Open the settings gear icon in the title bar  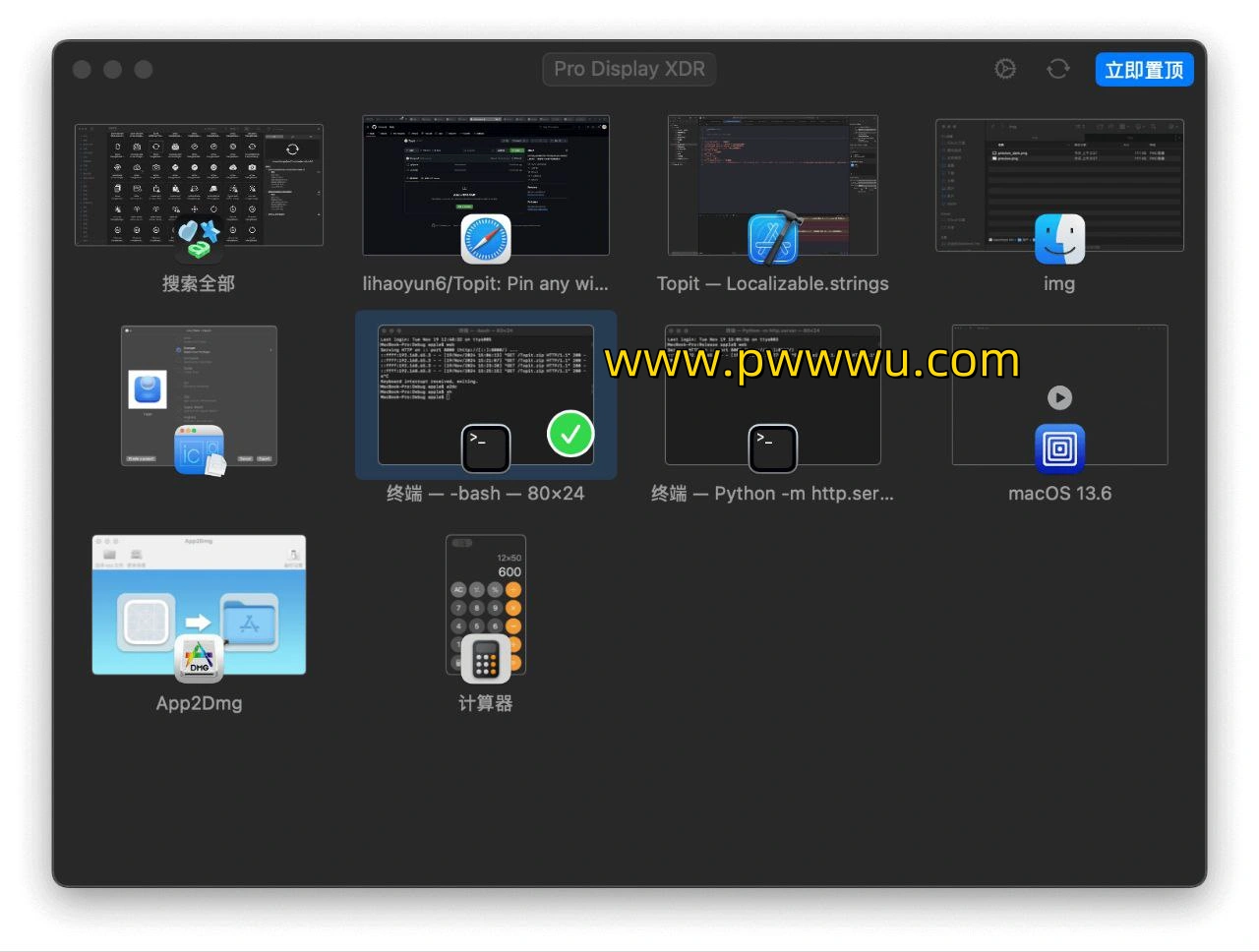(1005, 69)
